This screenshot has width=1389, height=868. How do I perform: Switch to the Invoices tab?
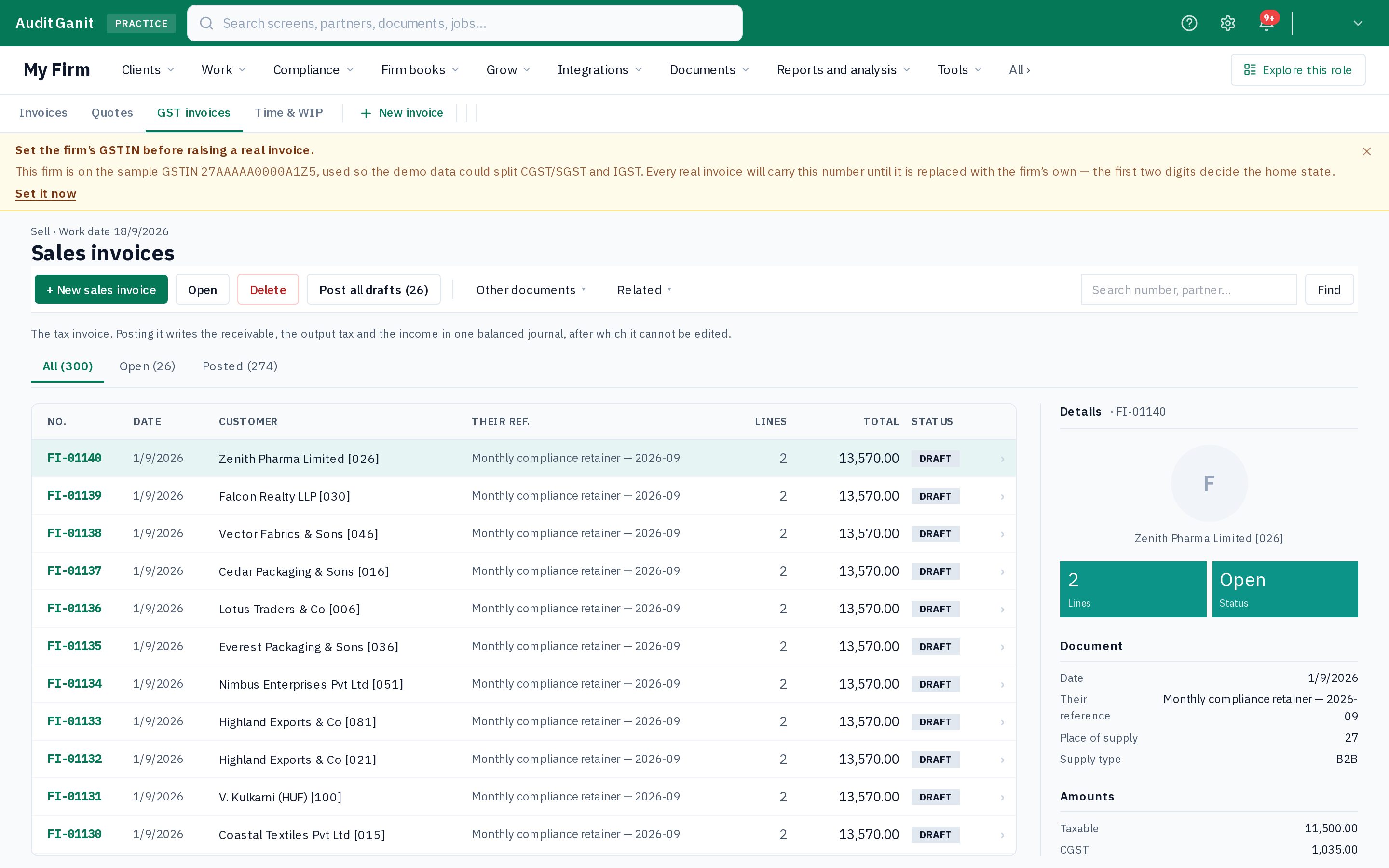tap(43, 112)
